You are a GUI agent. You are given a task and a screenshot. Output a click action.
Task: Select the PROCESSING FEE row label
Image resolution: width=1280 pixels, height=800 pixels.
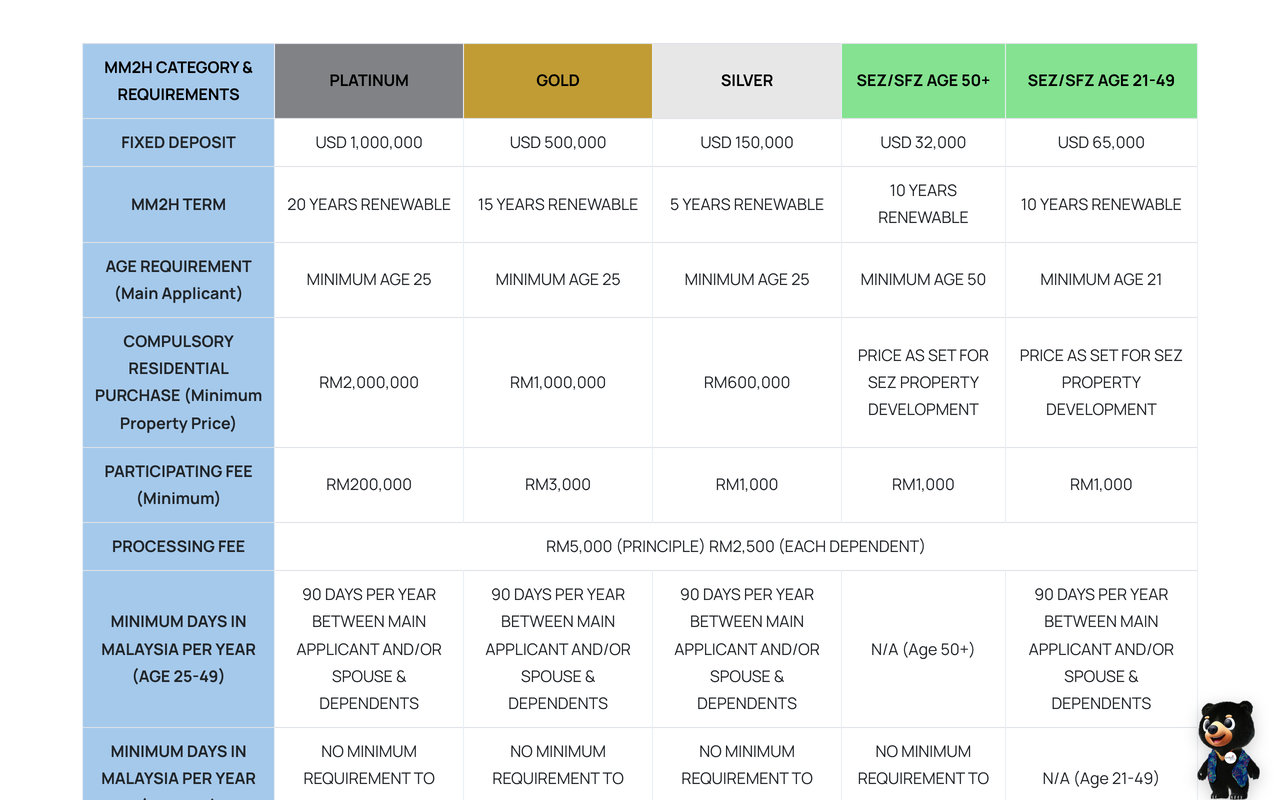[179, 546]
